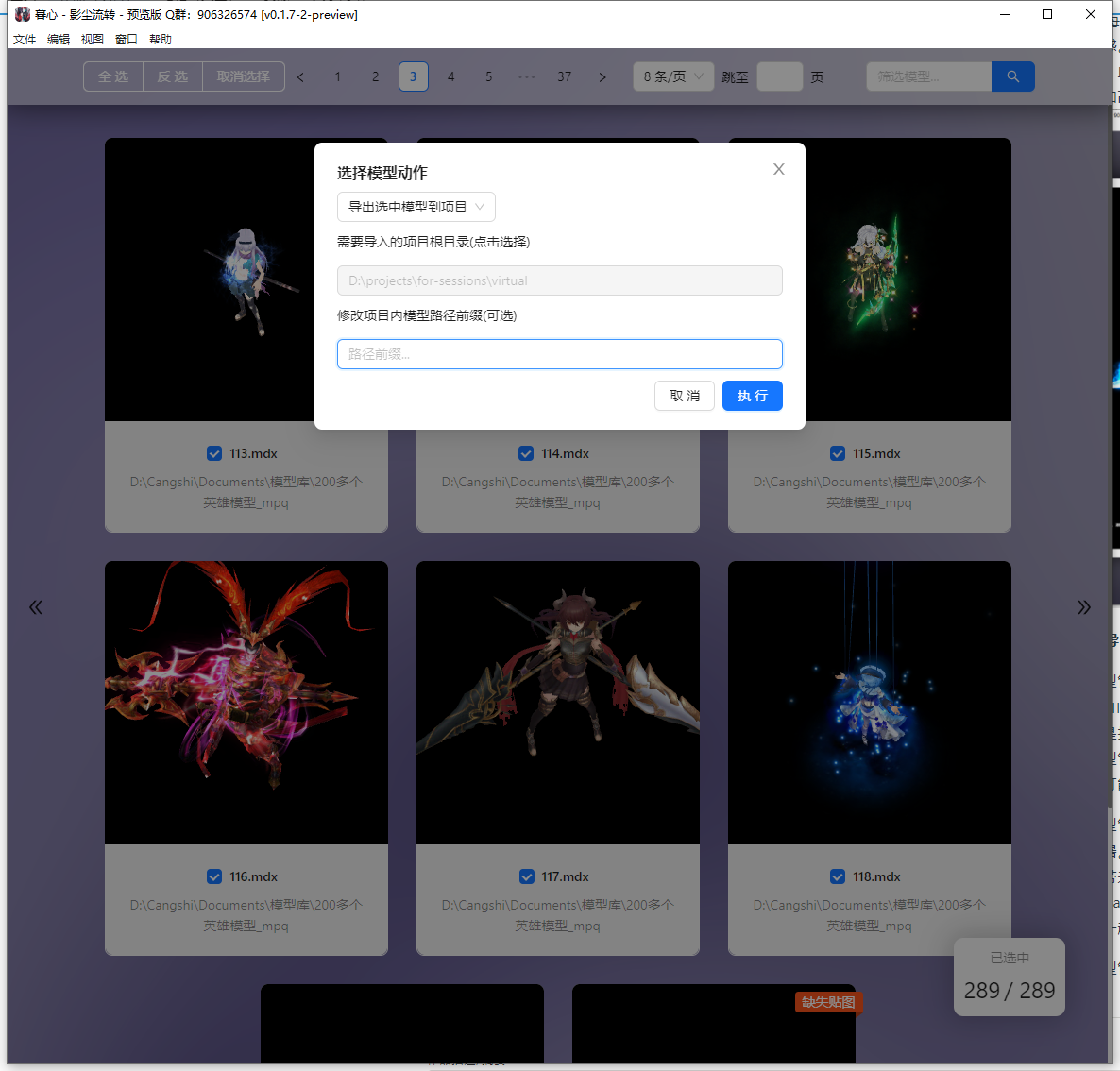Click the path text under 114.mdx
1120x1071 pixels.
coord(558,492)
